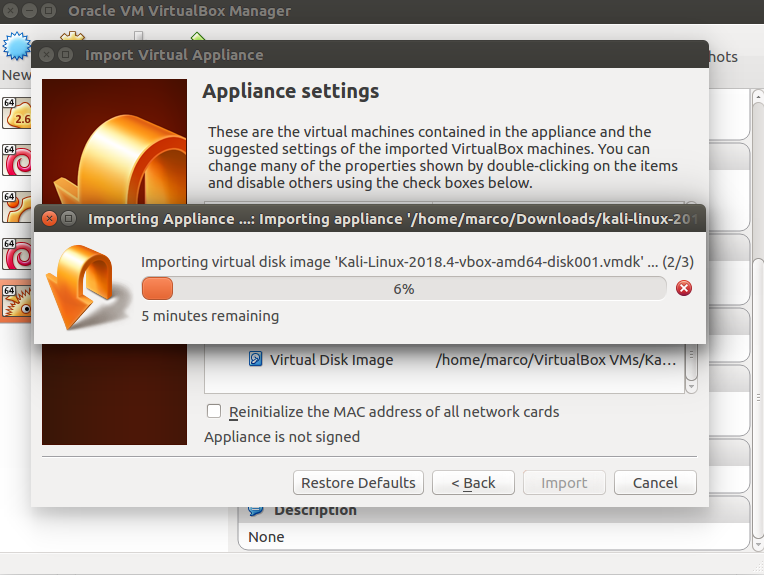The height and width of the screenshot is (575, 764).
Task: Click the Snapshots tab in VirtualBox Manager
Action: pos(723,57)
